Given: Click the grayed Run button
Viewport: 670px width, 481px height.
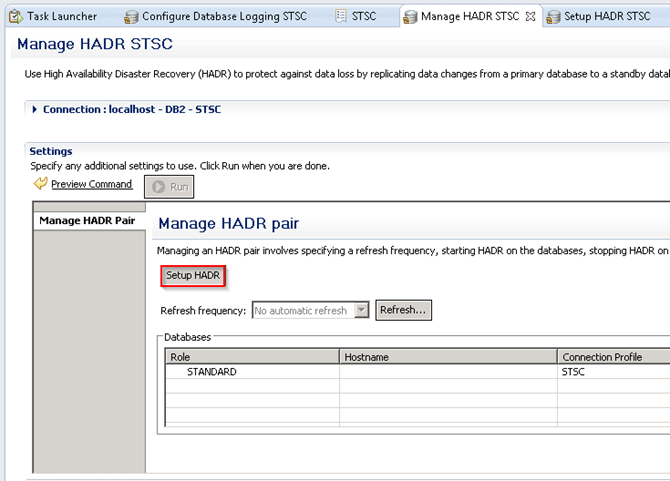Looking at the screenshot, I should tap(170, 187).
